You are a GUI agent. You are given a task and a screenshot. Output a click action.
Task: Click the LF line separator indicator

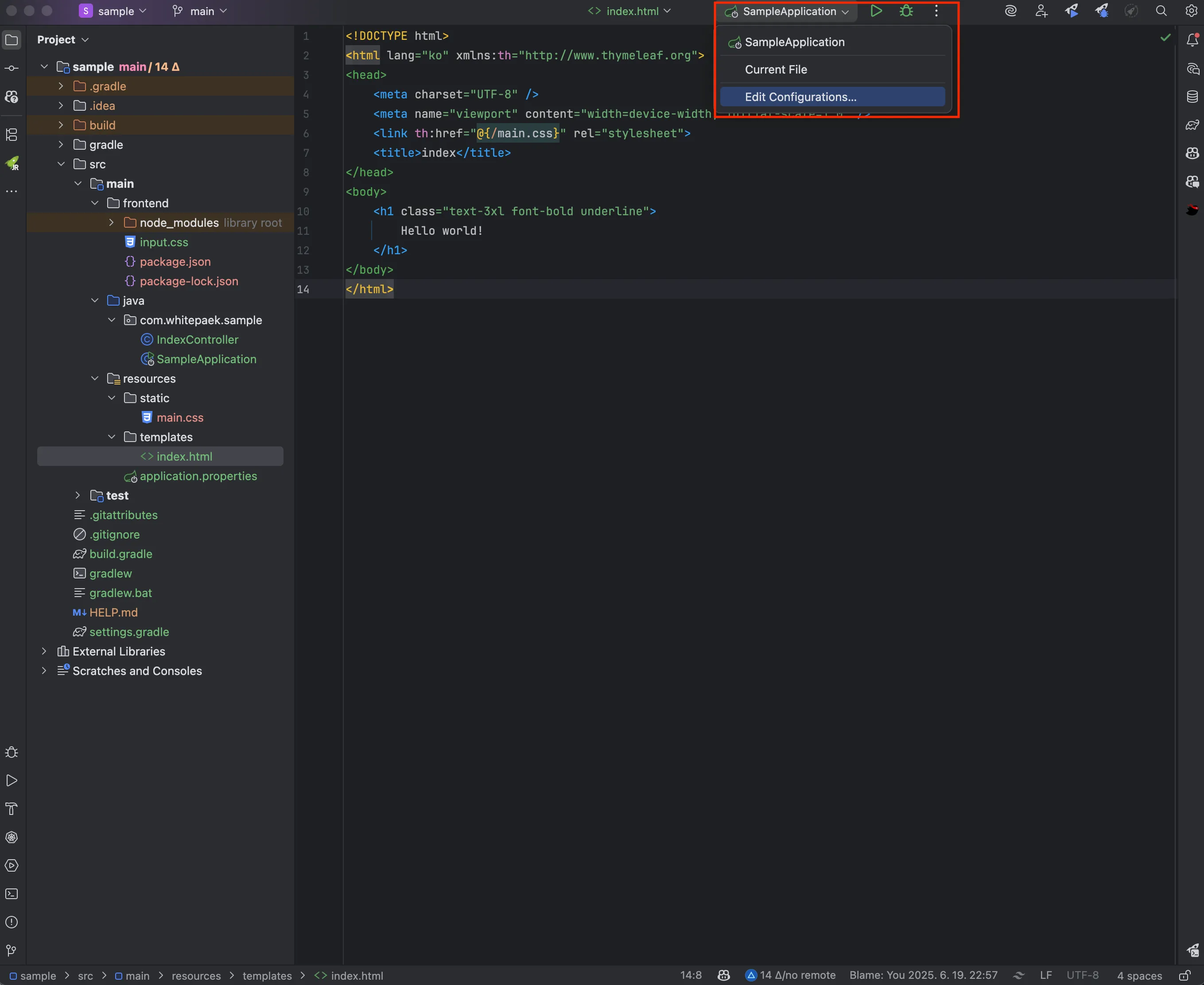[x=1046, y=975]
